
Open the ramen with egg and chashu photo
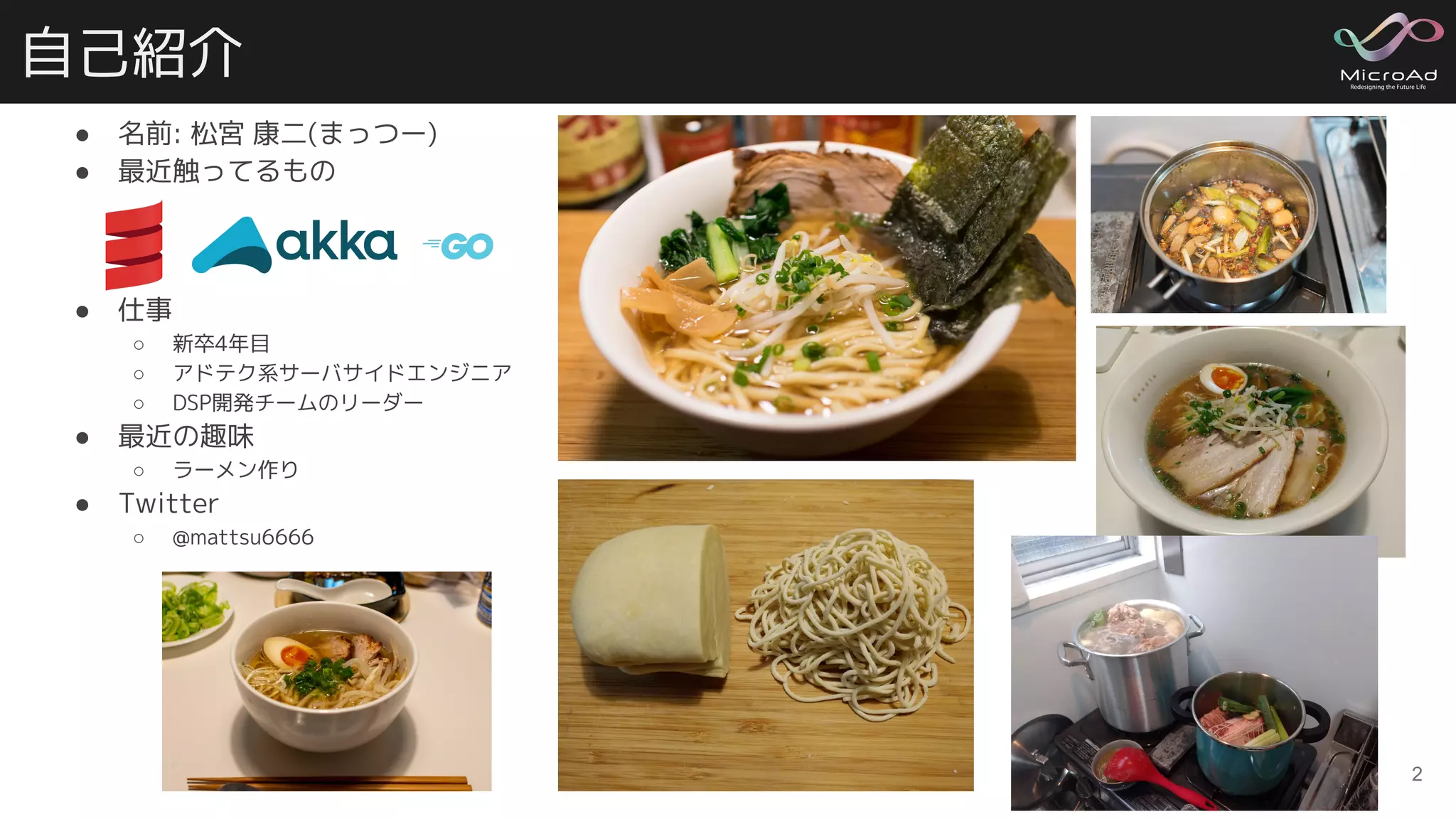(1251, 432)
